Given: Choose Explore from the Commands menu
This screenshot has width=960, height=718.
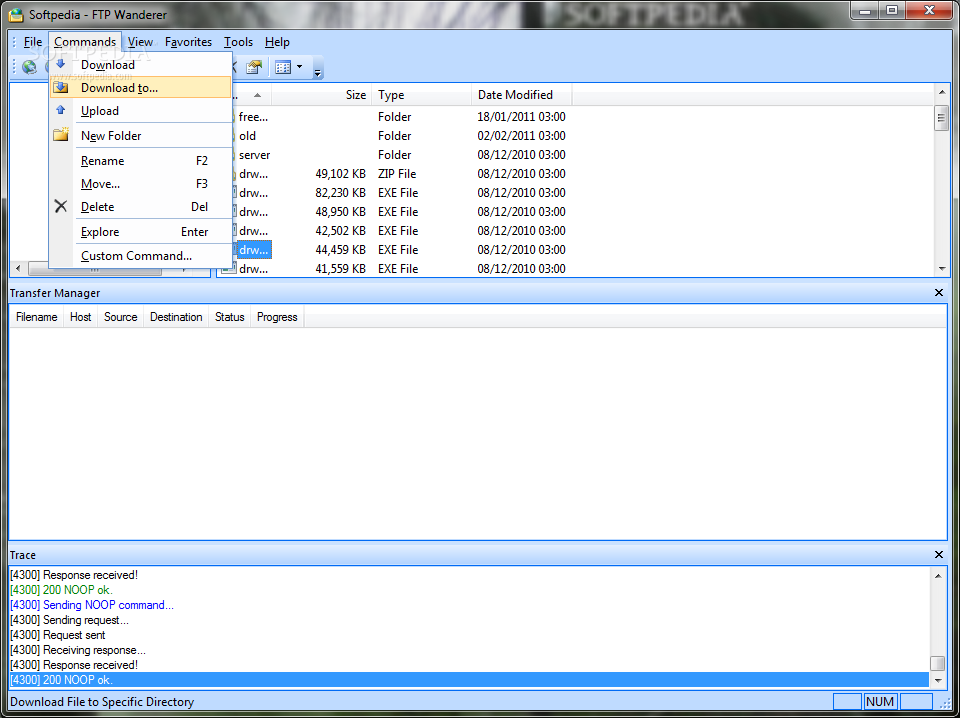Looking at the screenshot, I should click(x=140, y=232).
